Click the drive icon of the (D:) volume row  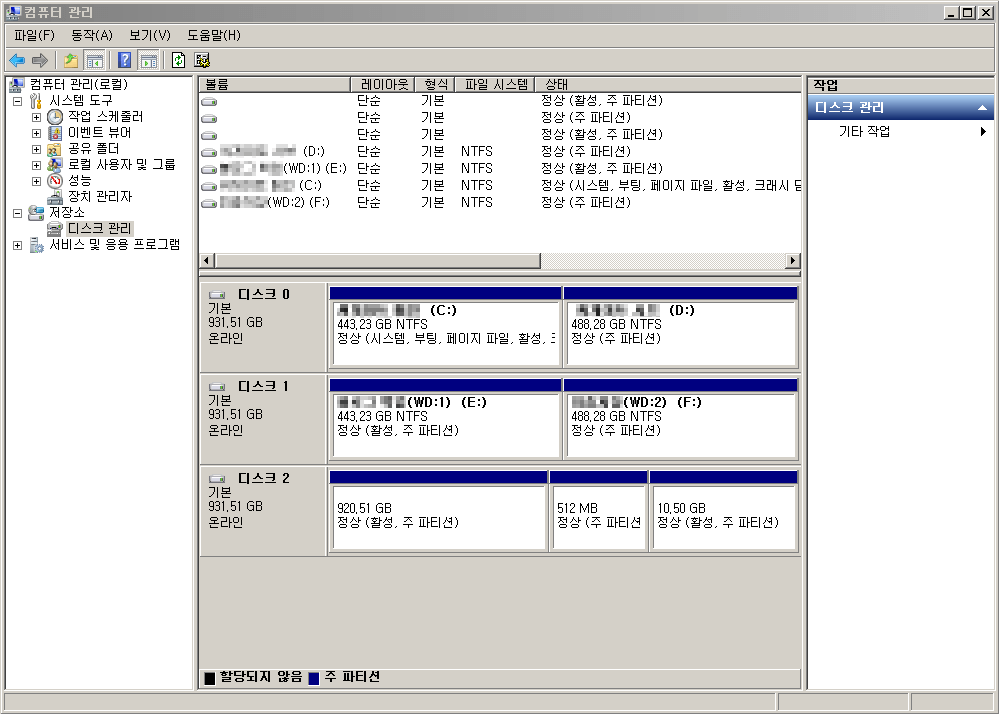209,152
